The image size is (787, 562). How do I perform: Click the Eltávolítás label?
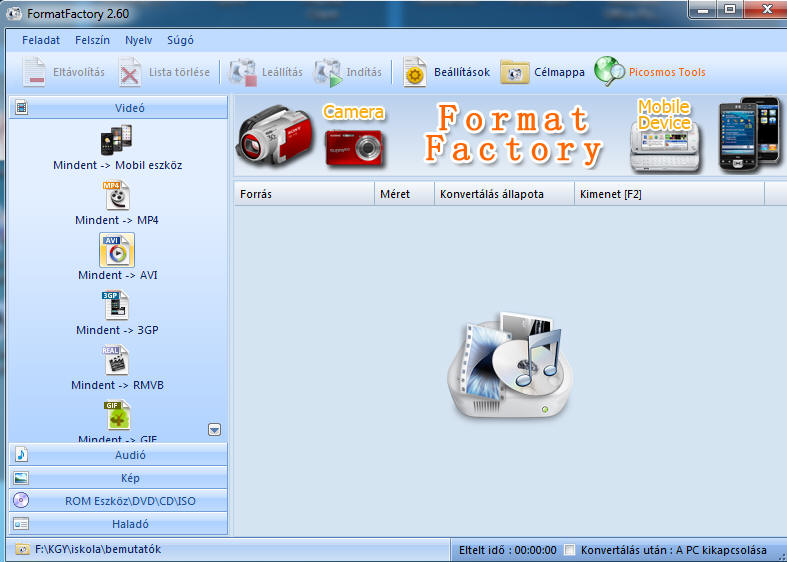79,72
